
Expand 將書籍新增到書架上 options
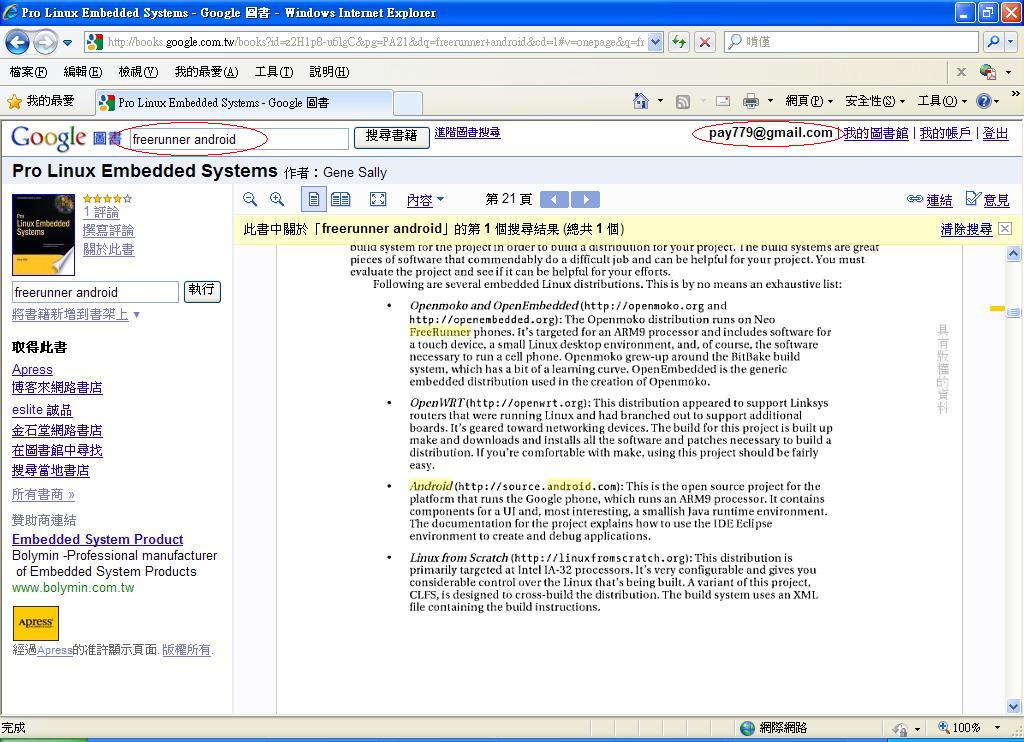click(70, 312)
